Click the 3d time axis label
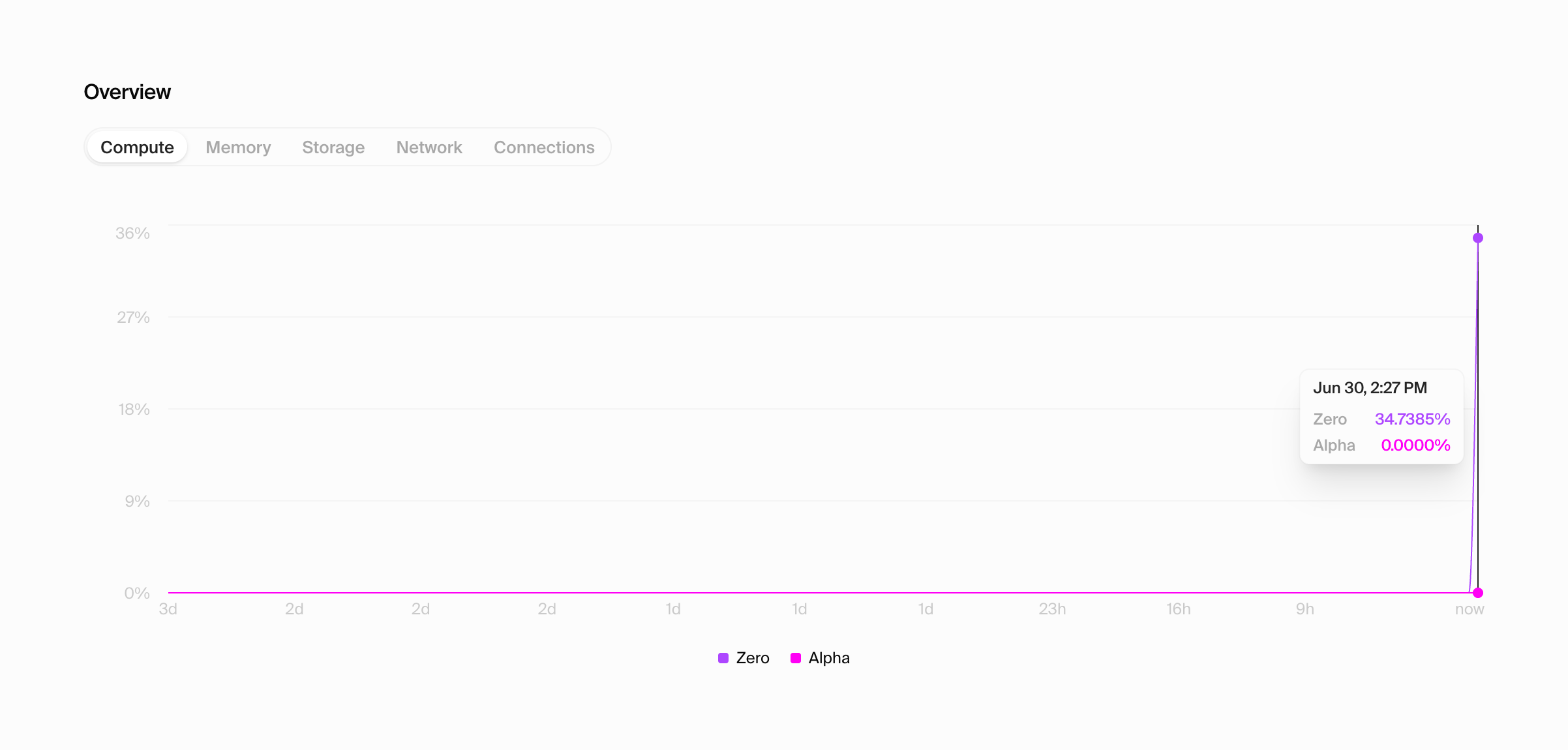 [168, 609]
